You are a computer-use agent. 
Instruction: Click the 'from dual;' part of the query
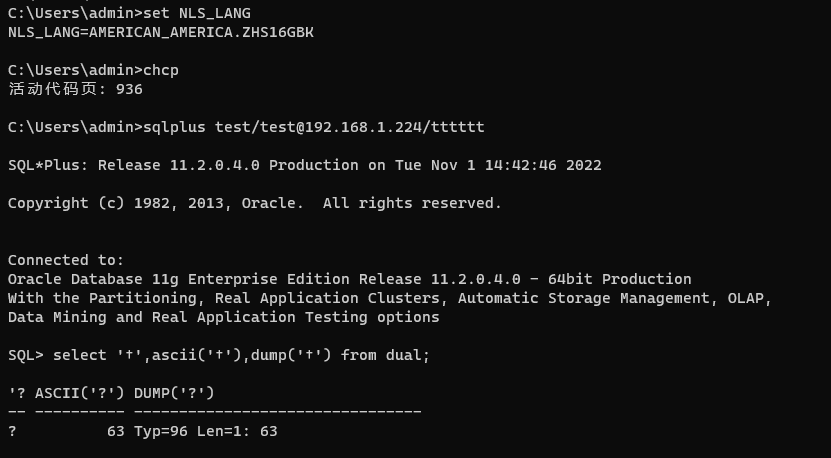(x=385, y=355)
